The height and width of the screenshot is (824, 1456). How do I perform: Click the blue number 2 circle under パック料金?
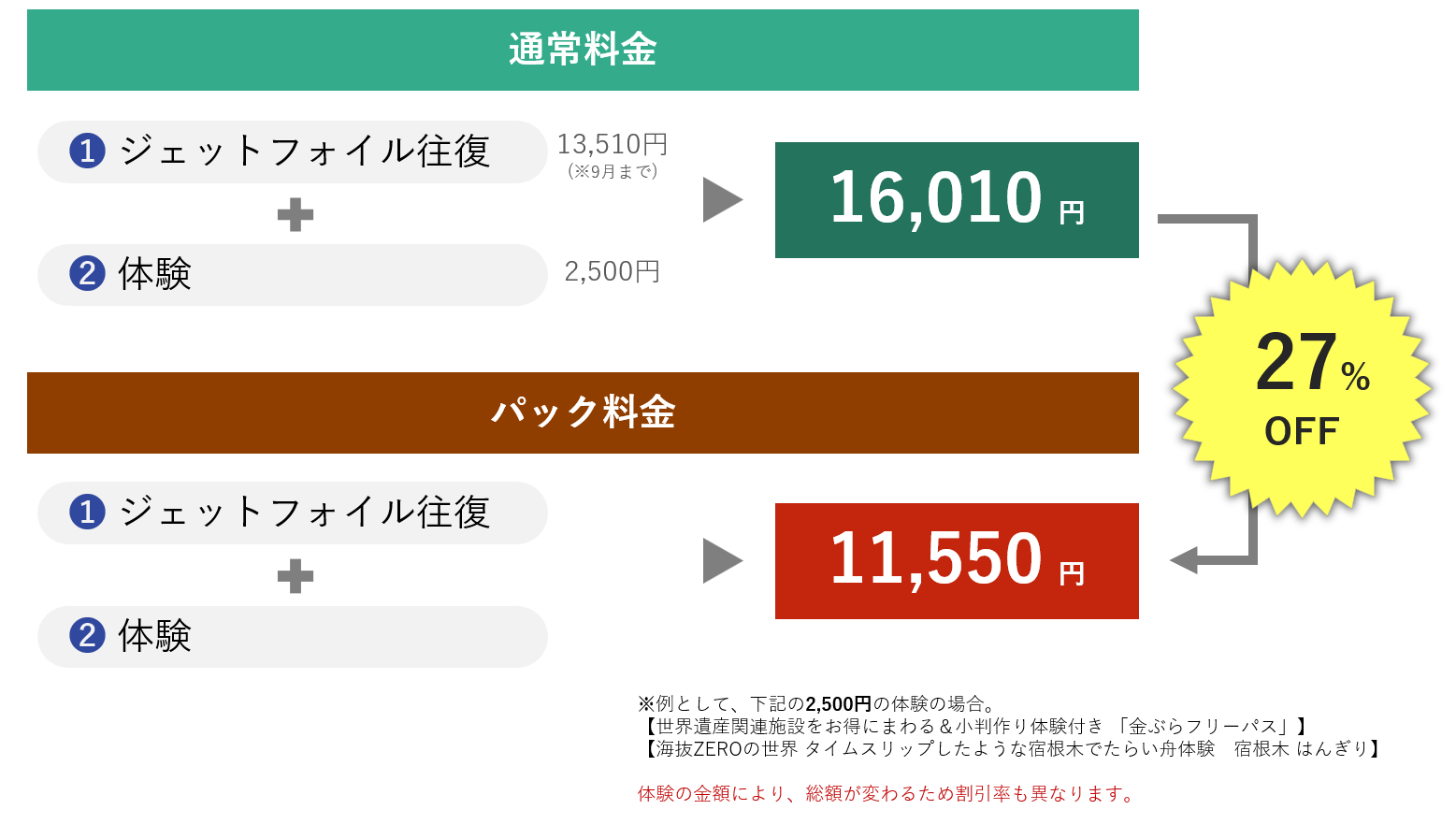(87, 636)
